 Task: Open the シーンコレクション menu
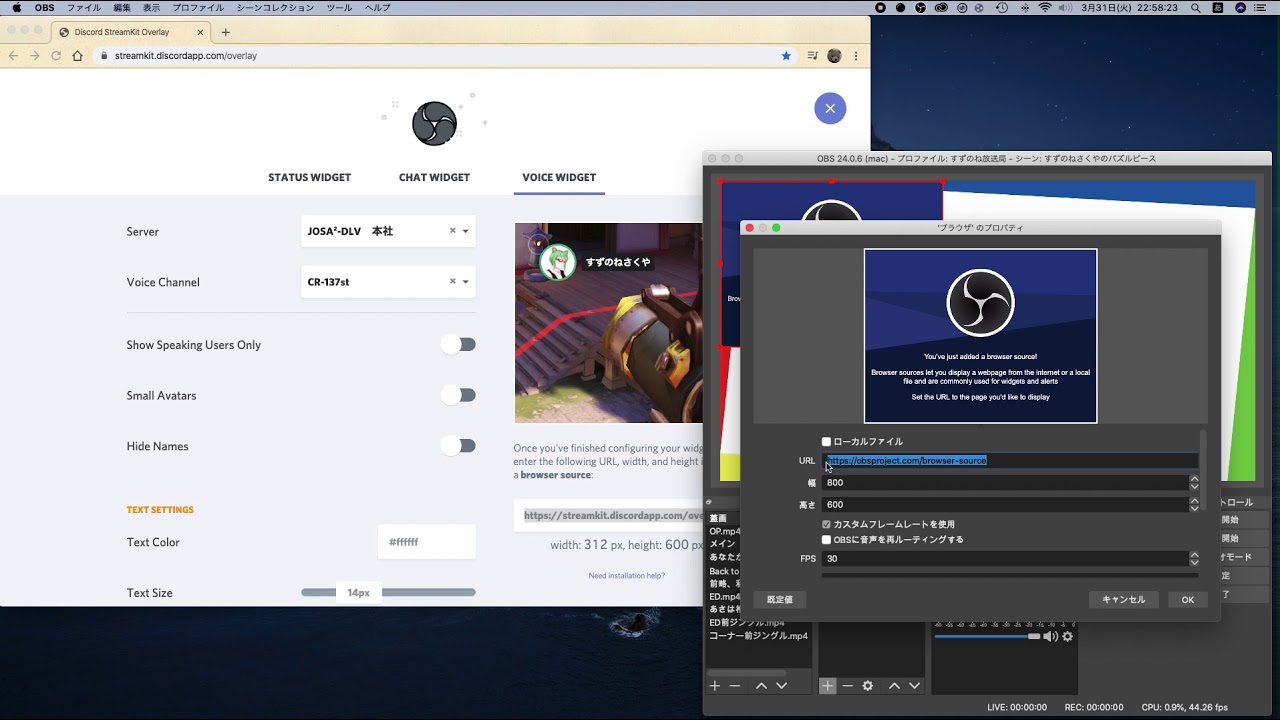click(x=275, y=8)
